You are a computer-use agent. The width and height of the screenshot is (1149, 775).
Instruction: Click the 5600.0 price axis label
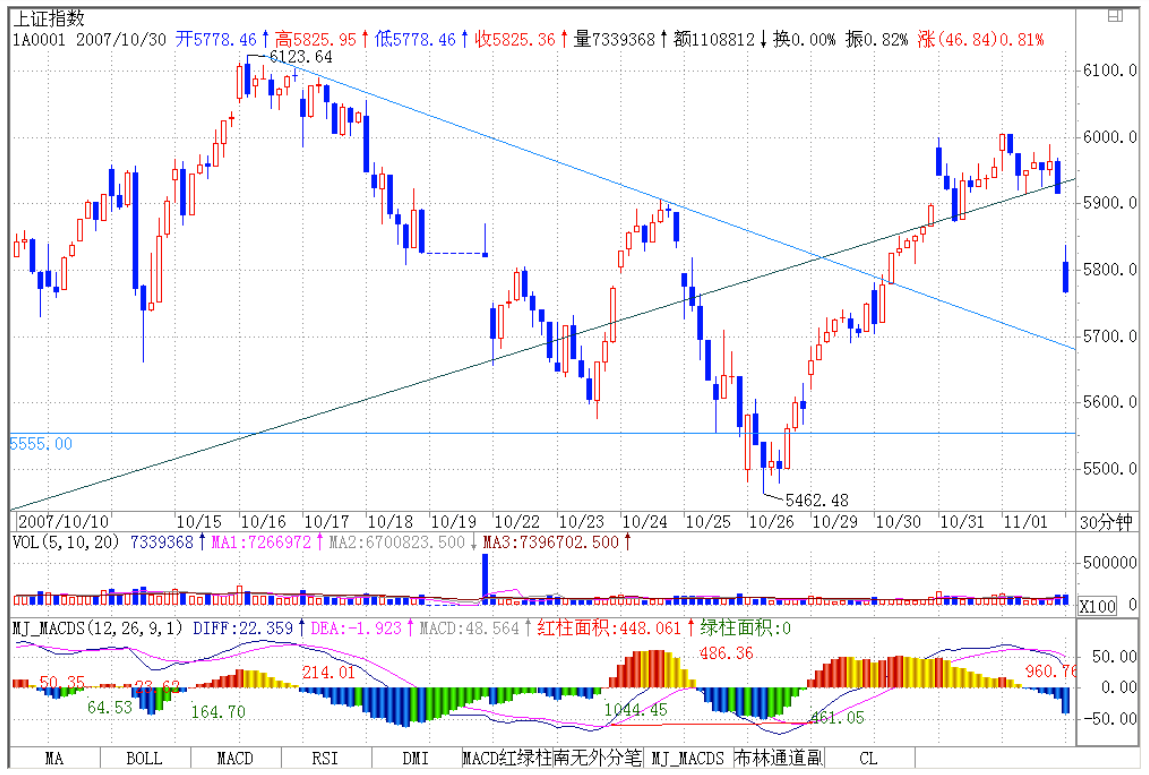pyautogui.click(x=1110, y=402)
